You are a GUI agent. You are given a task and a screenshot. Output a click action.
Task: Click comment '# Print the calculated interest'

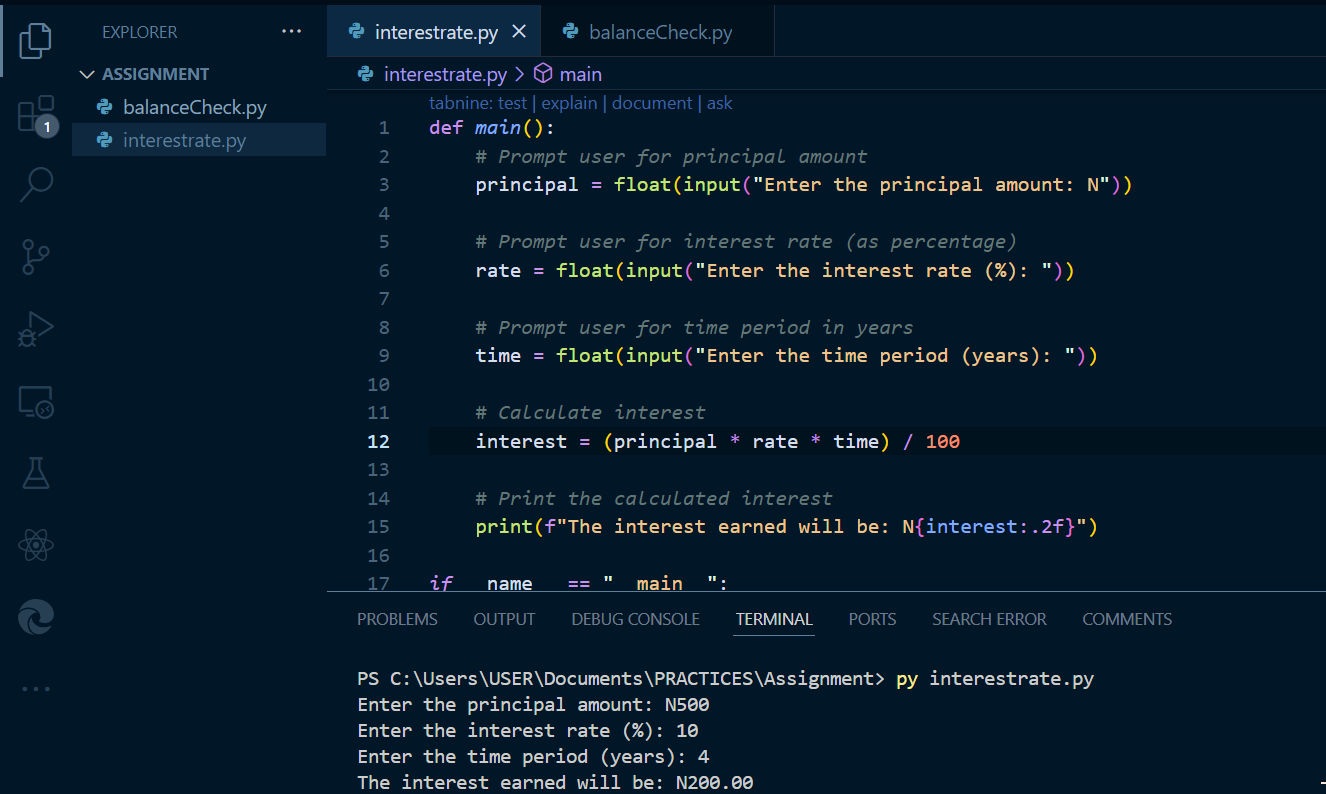click(x=654, y=498)
